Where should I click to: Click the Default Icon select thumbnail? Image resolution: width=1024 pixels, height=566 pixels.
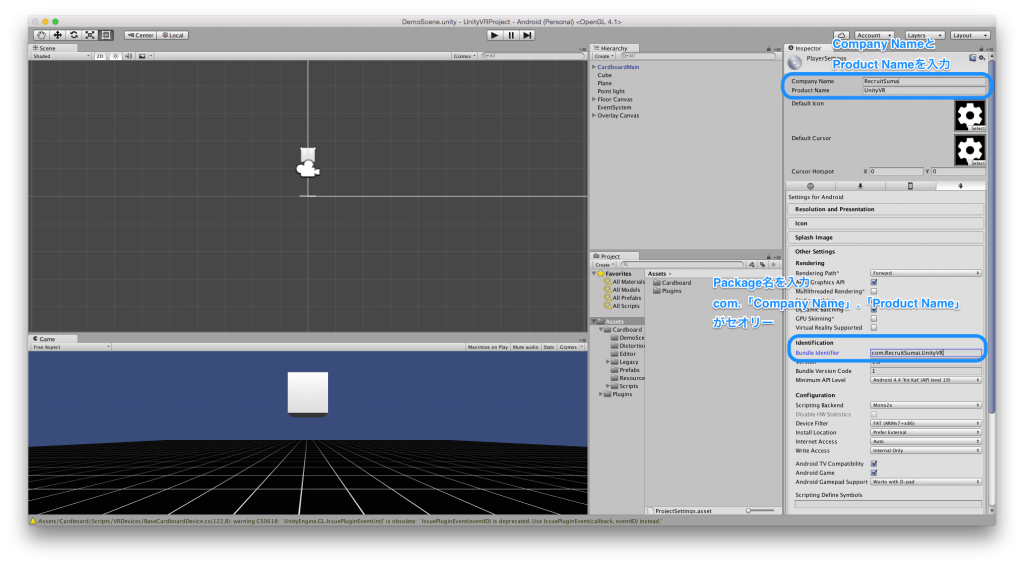click(x=970, y=116)
